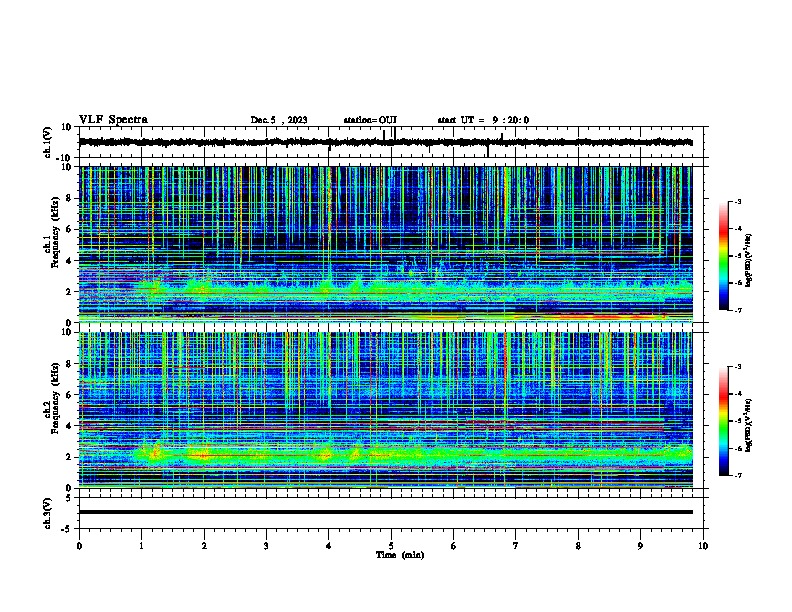Click the "6" time axis tick label
Screen dimensions: 792x612
coord(454,546)
